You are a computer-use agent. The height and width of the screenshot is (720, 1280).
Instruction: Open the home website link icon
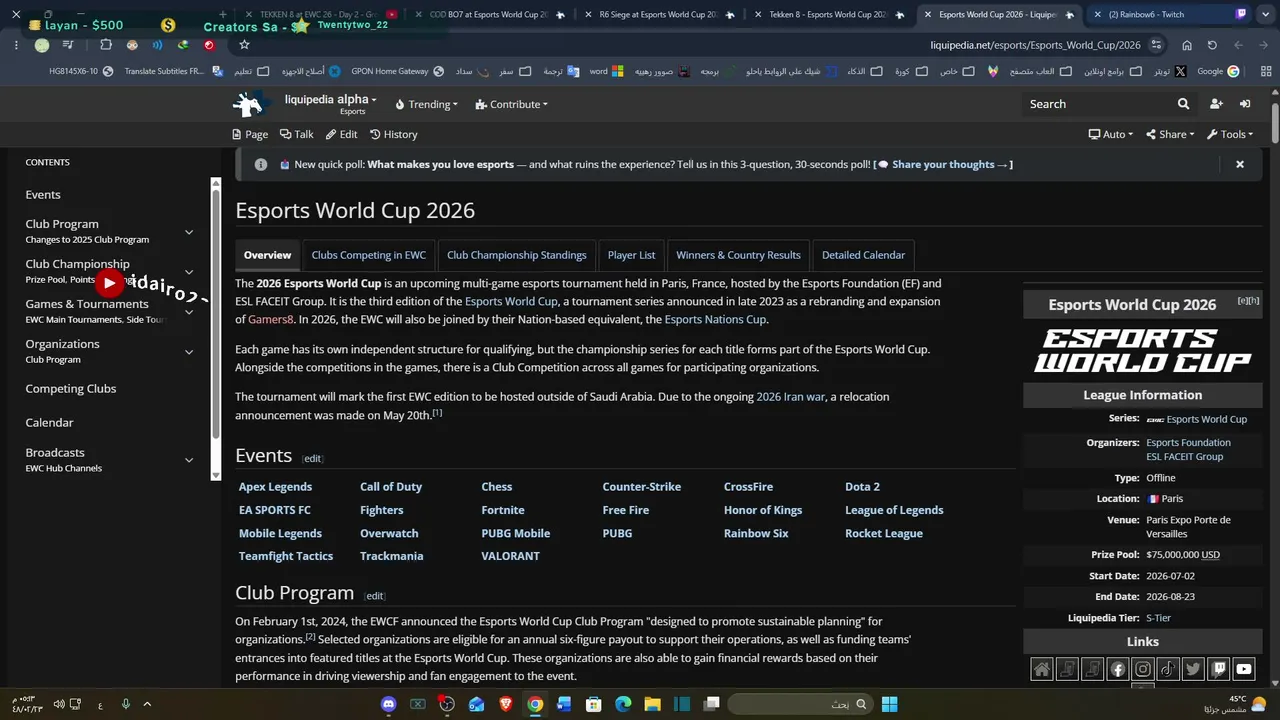pyautogui.click(x=1042, y=669)
